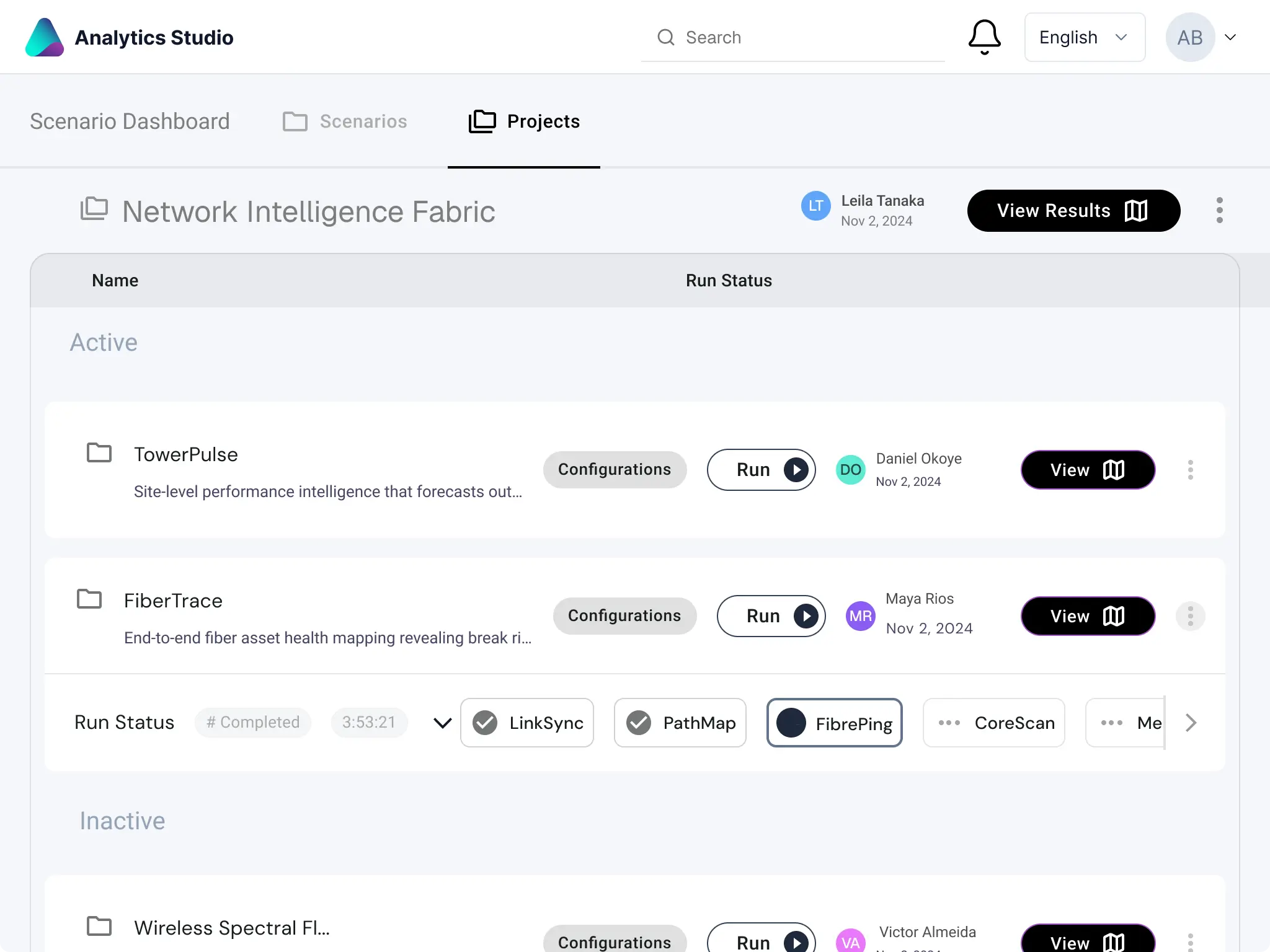Open the English language dropdown

(1084, 37)
